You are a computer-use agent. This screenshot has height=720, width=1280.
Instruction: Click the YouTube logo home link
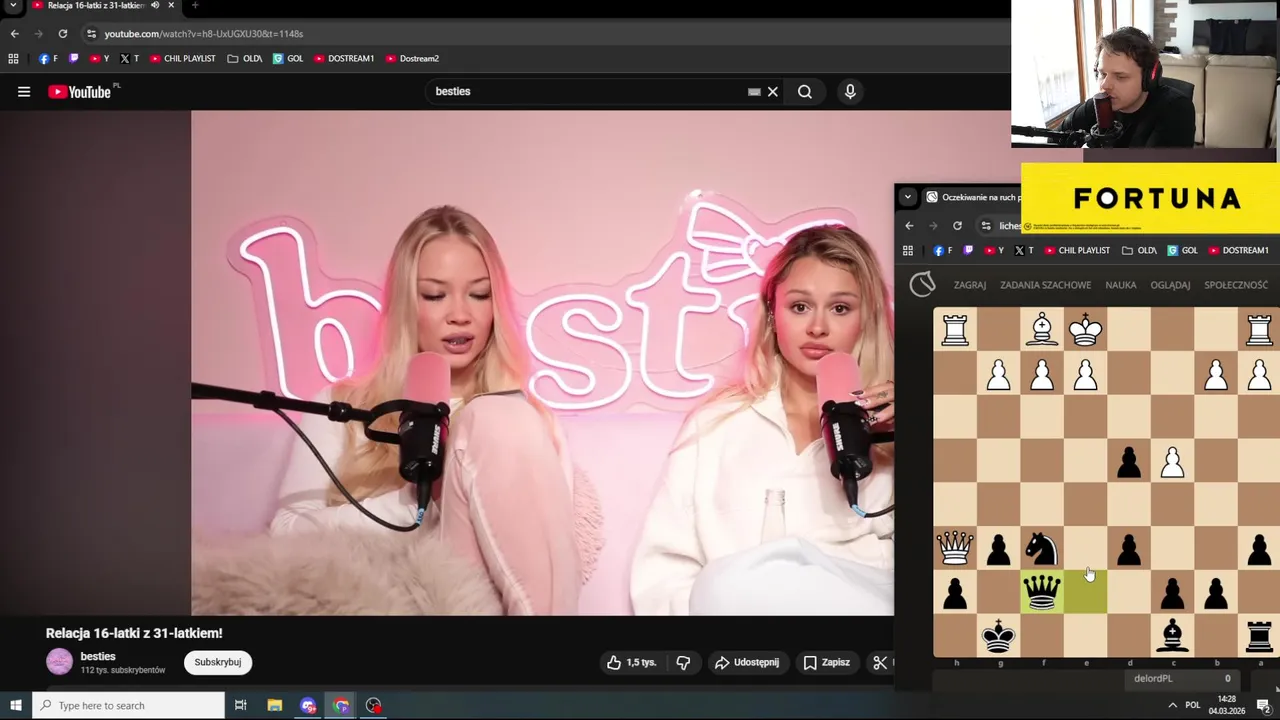[x=80, y=92]
